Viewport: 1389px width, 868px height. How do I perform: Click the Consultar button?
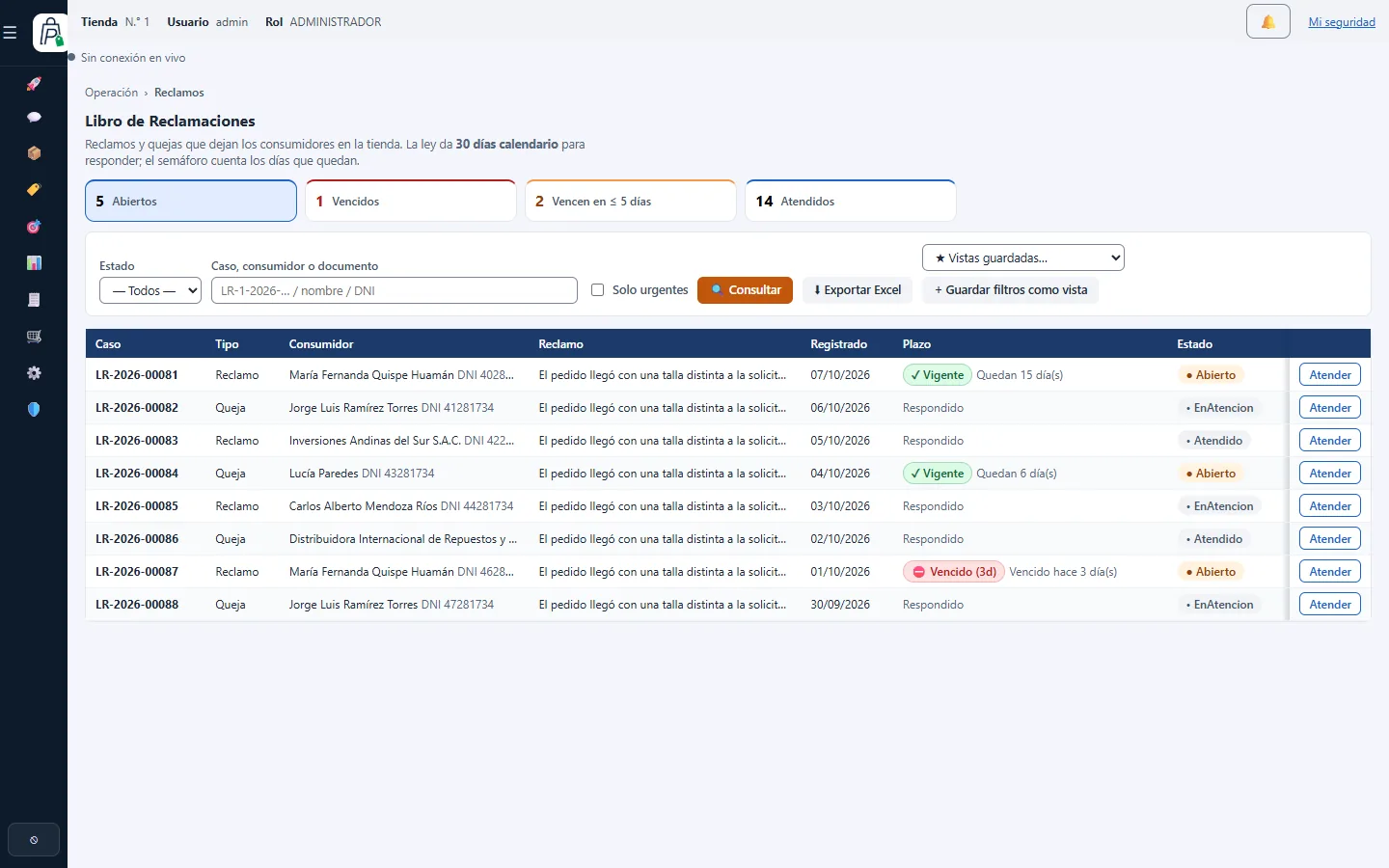(745, 290)
